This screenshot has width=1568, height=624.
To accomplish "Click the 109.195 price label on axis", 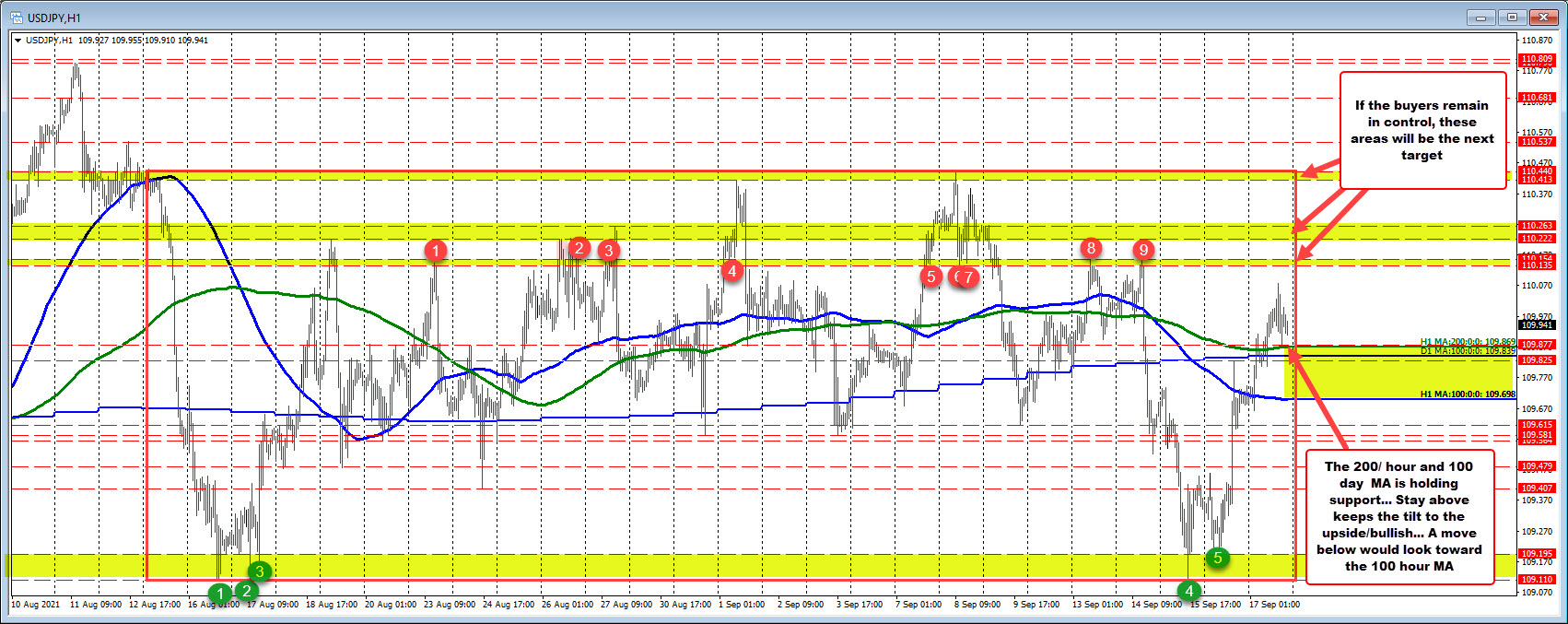I will point(1537,554).
